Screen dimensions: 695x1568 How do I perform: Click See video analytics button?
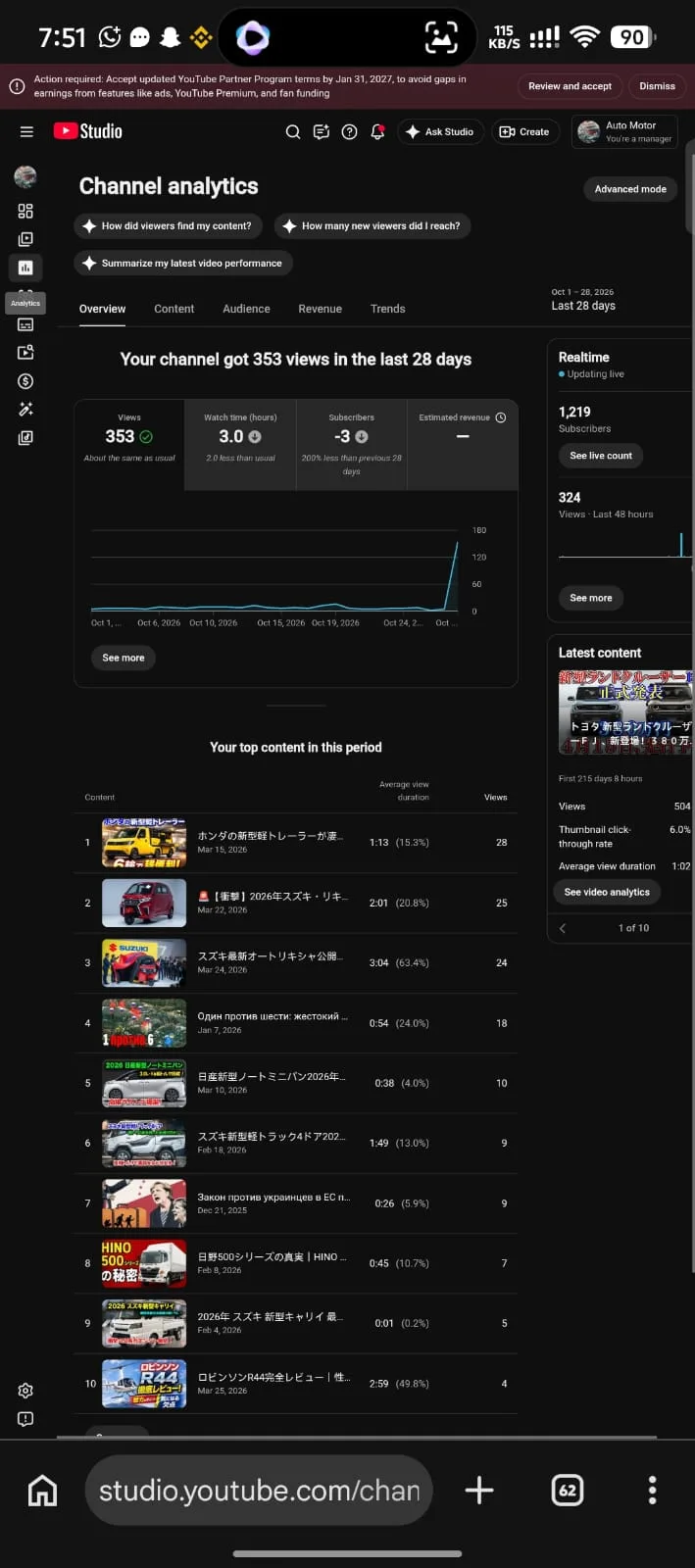click(x=607, y=892)
